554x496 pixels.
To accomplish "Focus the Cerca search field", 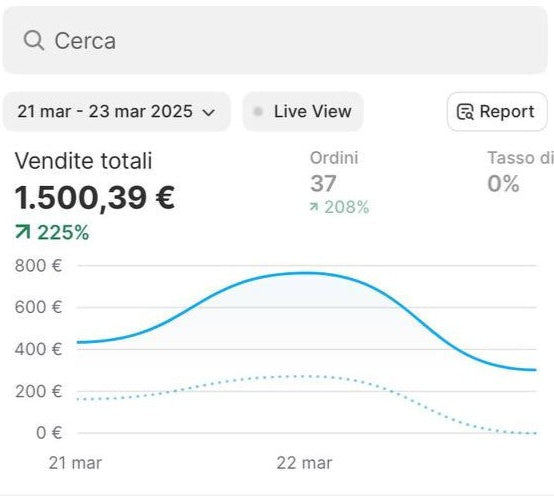I will click(275, 40).
